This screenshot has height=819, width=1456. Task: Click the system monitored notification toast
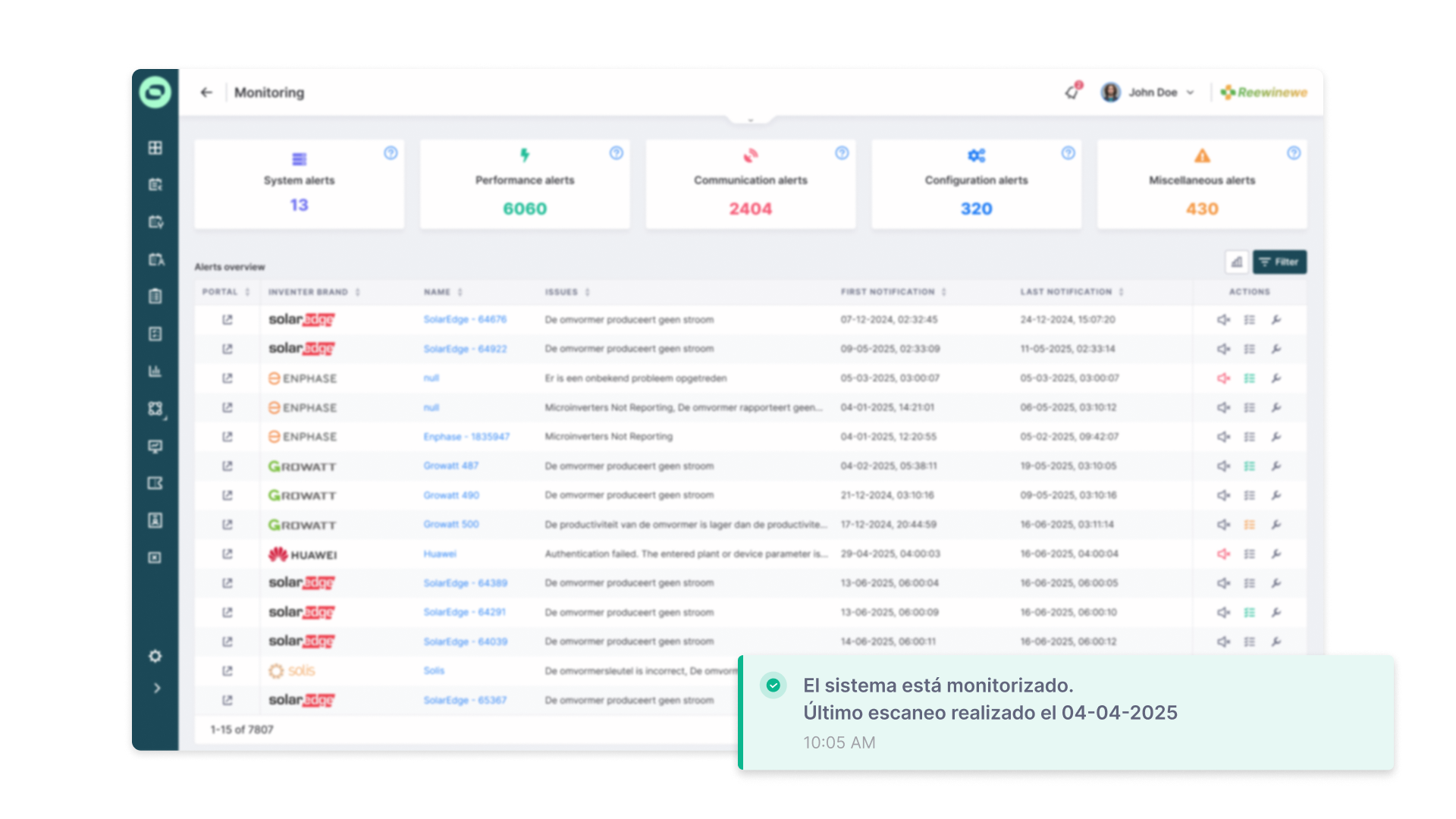(x=1065, y=713)
